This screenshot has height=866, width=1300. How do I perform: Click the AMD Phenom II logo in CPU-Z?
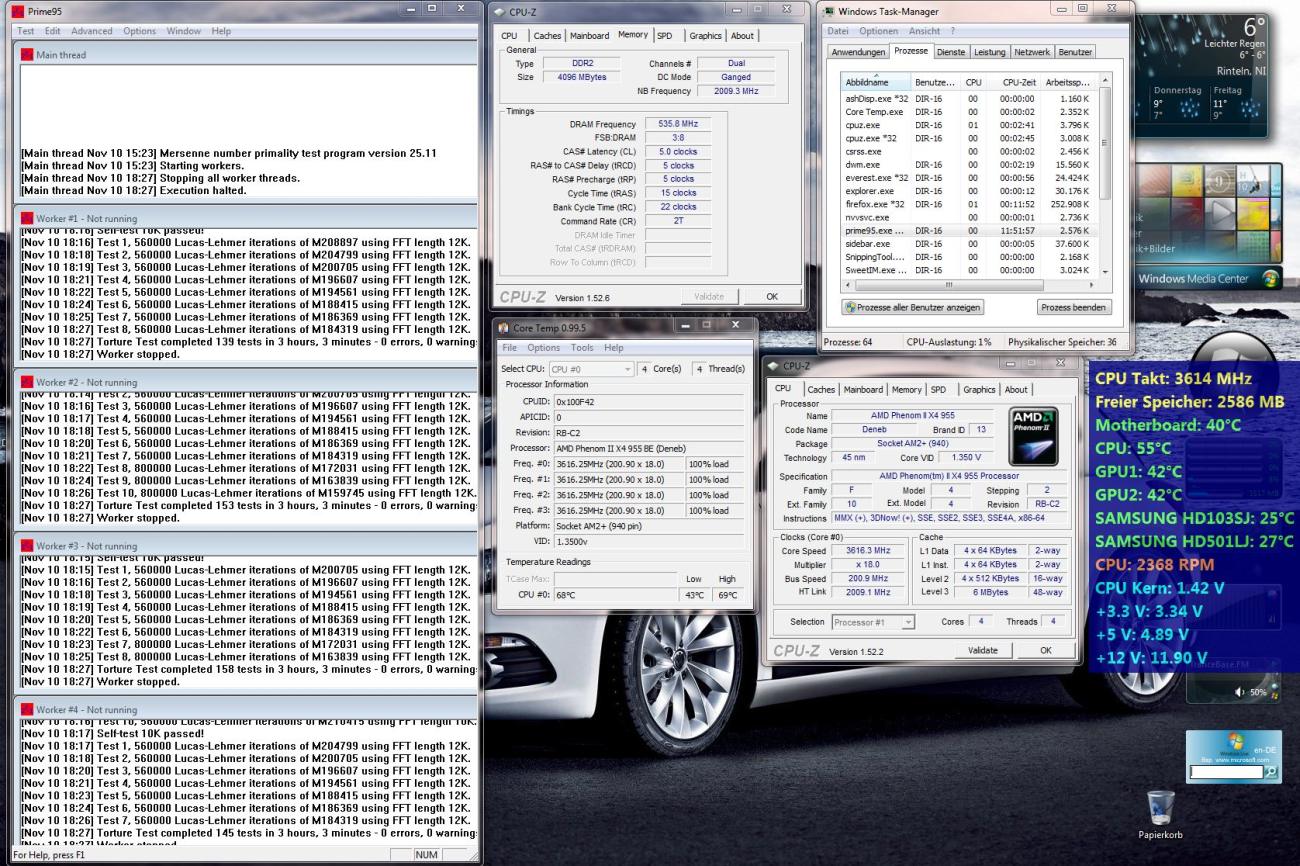click(x=1033, y=436)
